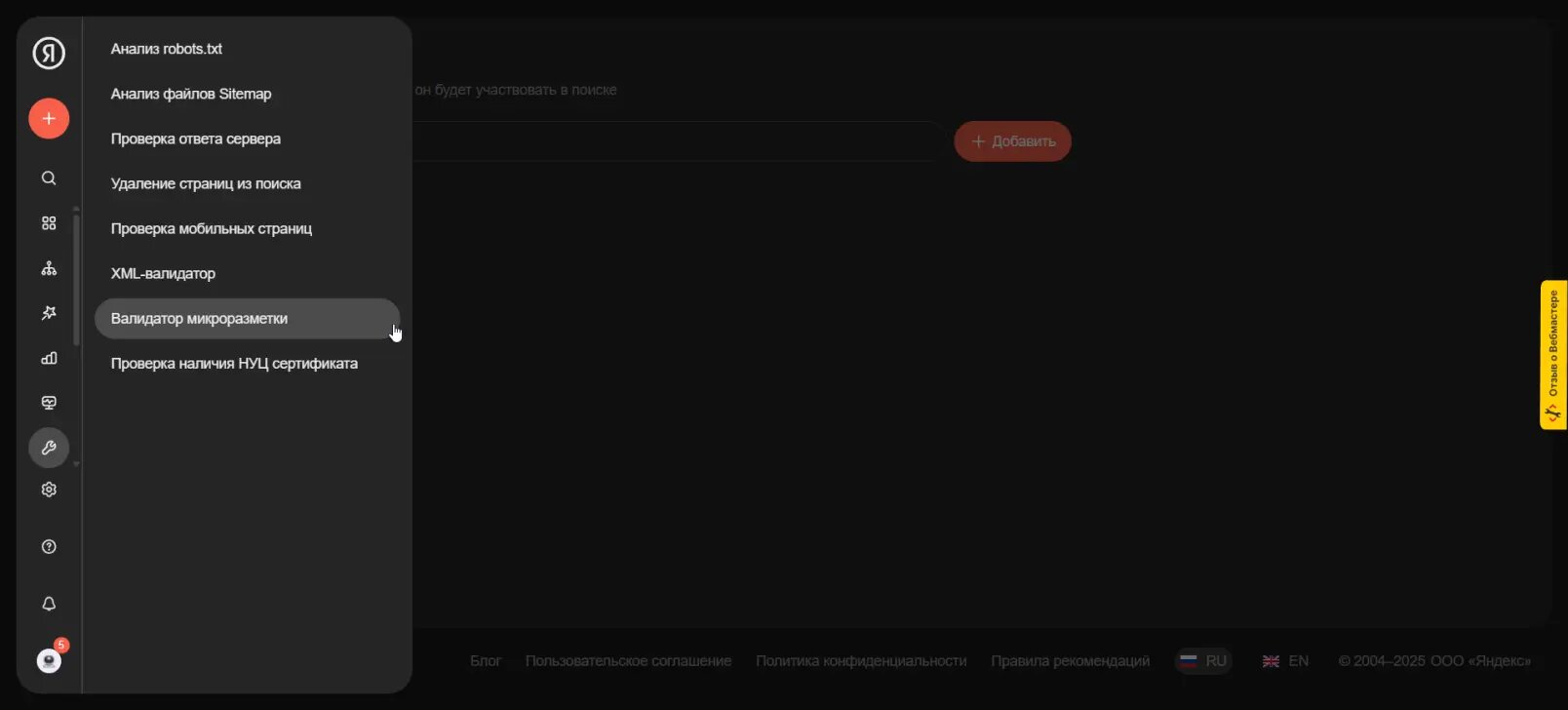This screenshot has width=1568, height=710.
Task: Open Правила рекомендаций link
Action: tap(1070, 660)
